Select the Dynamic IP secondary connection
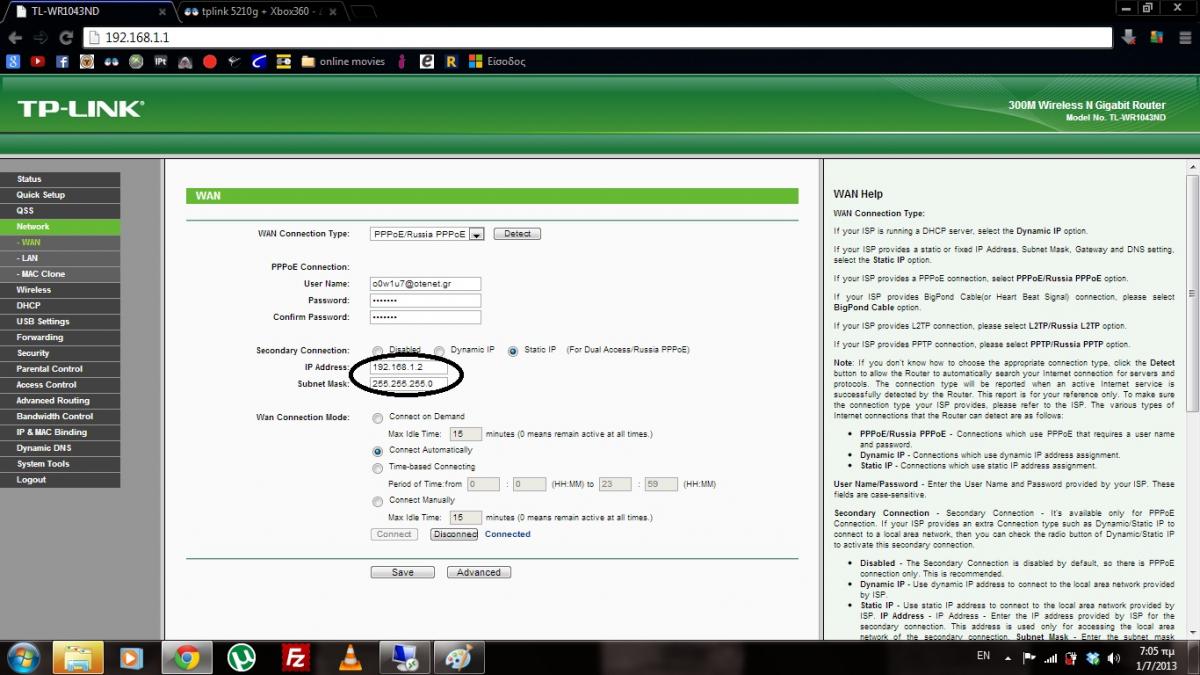 pyautogui.click(x=440, y=351)
